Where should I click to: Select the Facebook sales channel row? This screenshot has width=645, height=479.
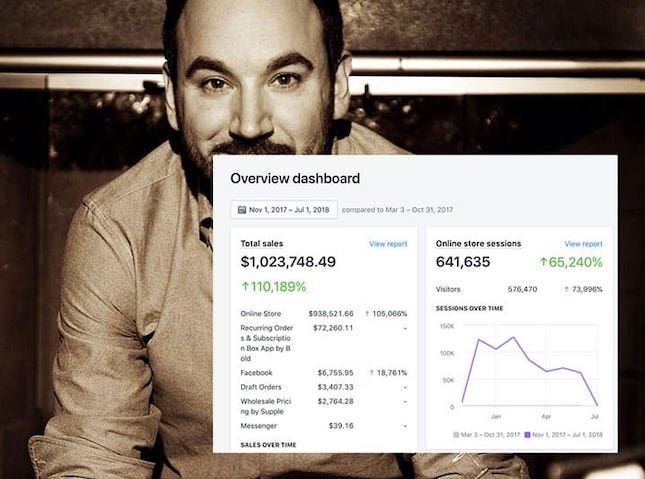pyautogui.click(x=324, y=373)
